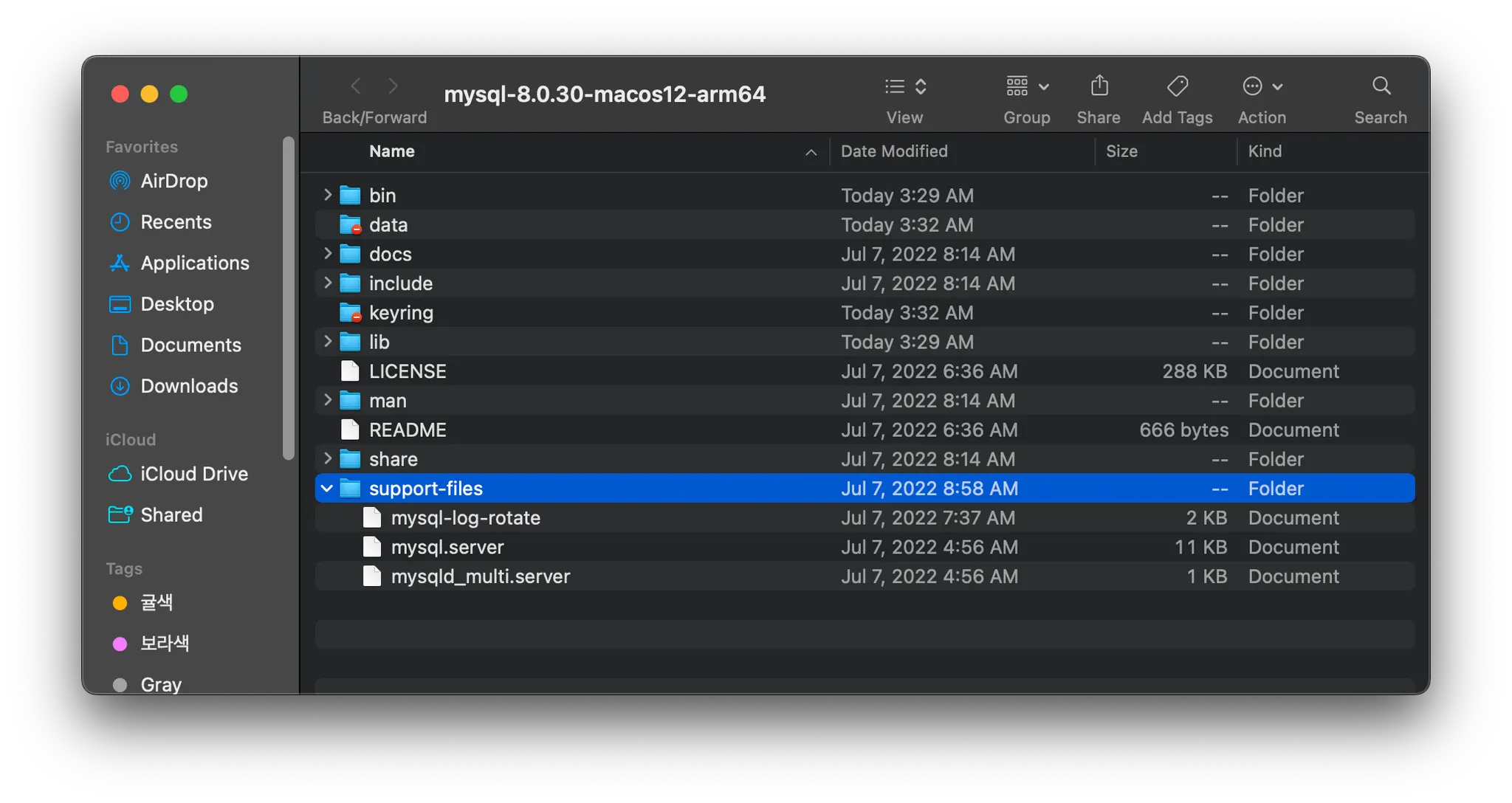This screenshot has width=1512, height=803.
Task: Click the purple 보라색 tag
Action: click(164, 644)
